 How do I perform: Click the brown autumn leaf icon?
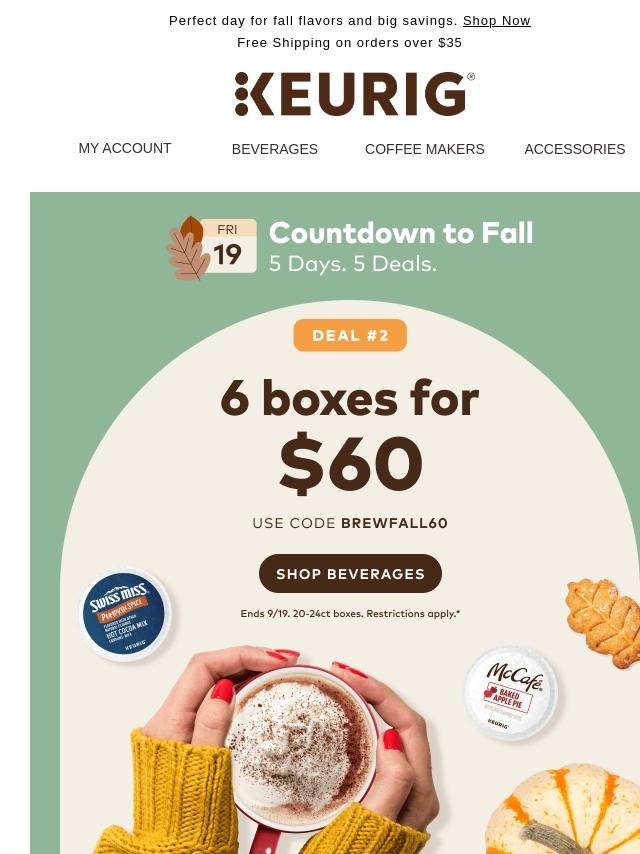pyautogui.click(x=187, y=248)
